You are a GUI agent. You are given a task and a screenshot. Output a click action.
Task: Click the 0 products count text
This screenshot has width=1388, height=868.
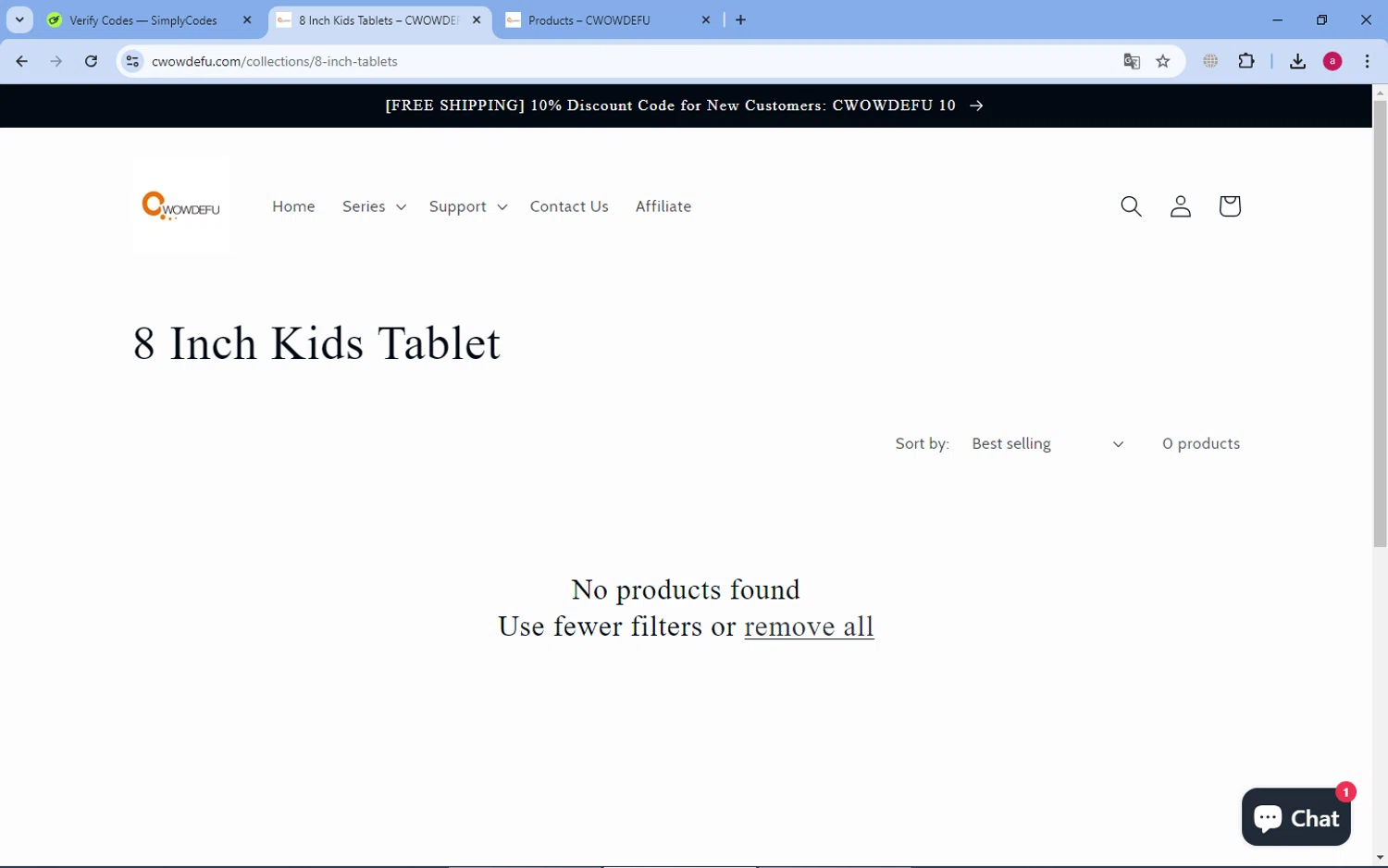pyautogui.click(x=1201, y=444)
